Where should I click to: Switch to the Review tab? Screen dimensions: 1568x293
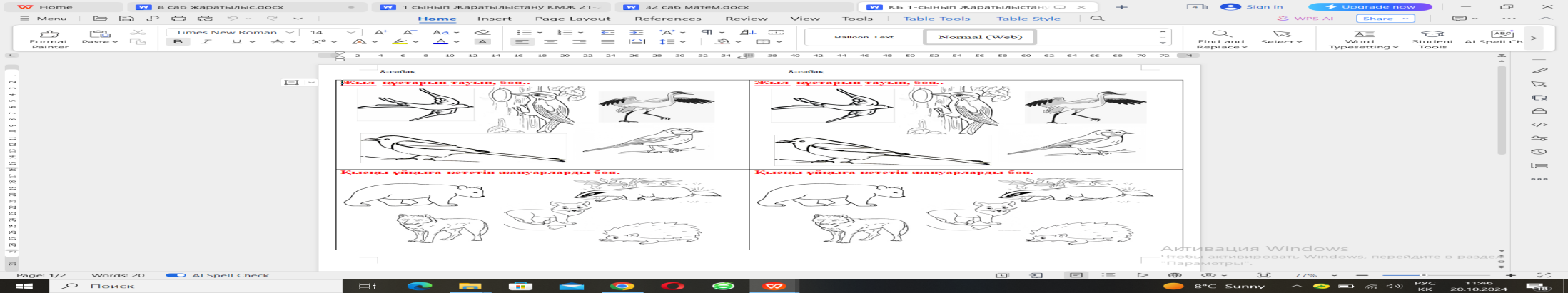coord(746,19)
